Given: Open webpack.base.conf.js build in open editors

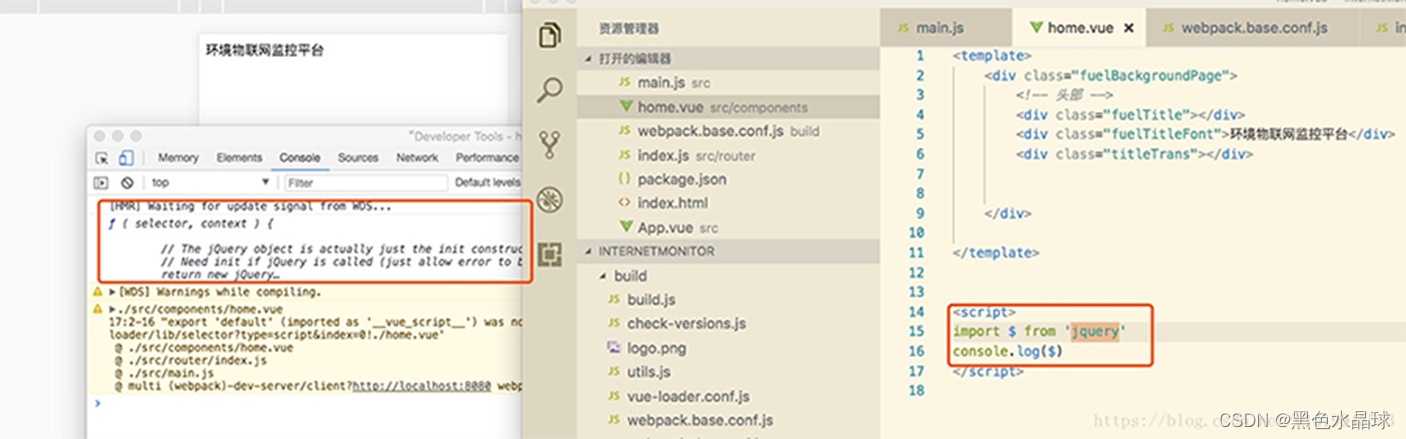Looking at the screenshot, I should (x=729, y=131).
